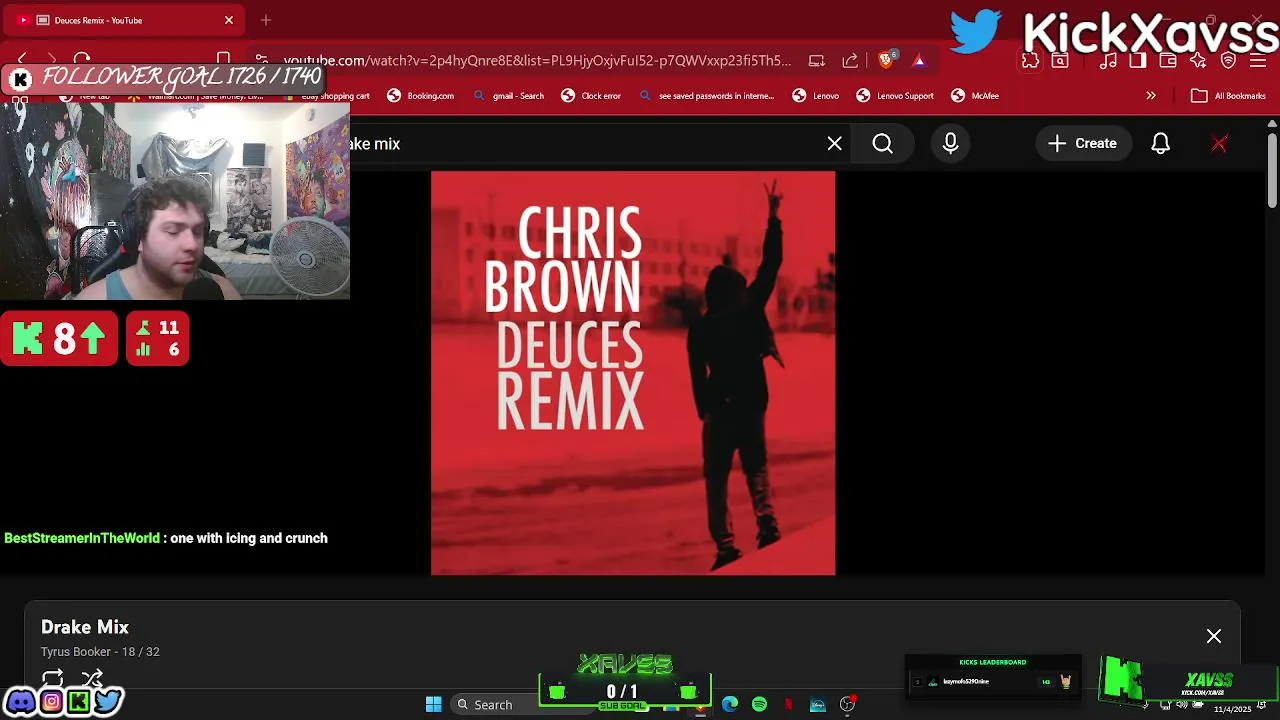Open the see saved passwords bookmark
Viewport: 1280px width, 720px height.
[x=706, y=96]
